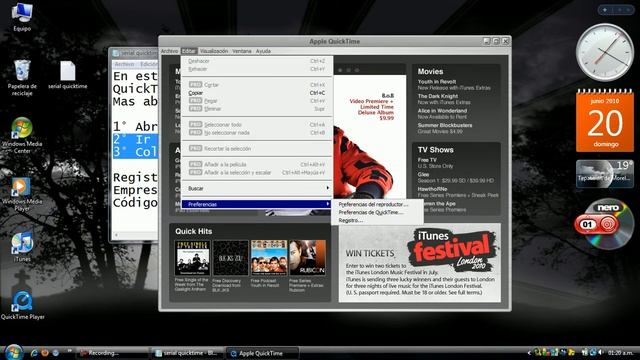This screenshot has height=360, width=640.
Task: Click the taskbar clock showing 01:20 a.m.
Action: pyautogui.click(x=620, y=353)
